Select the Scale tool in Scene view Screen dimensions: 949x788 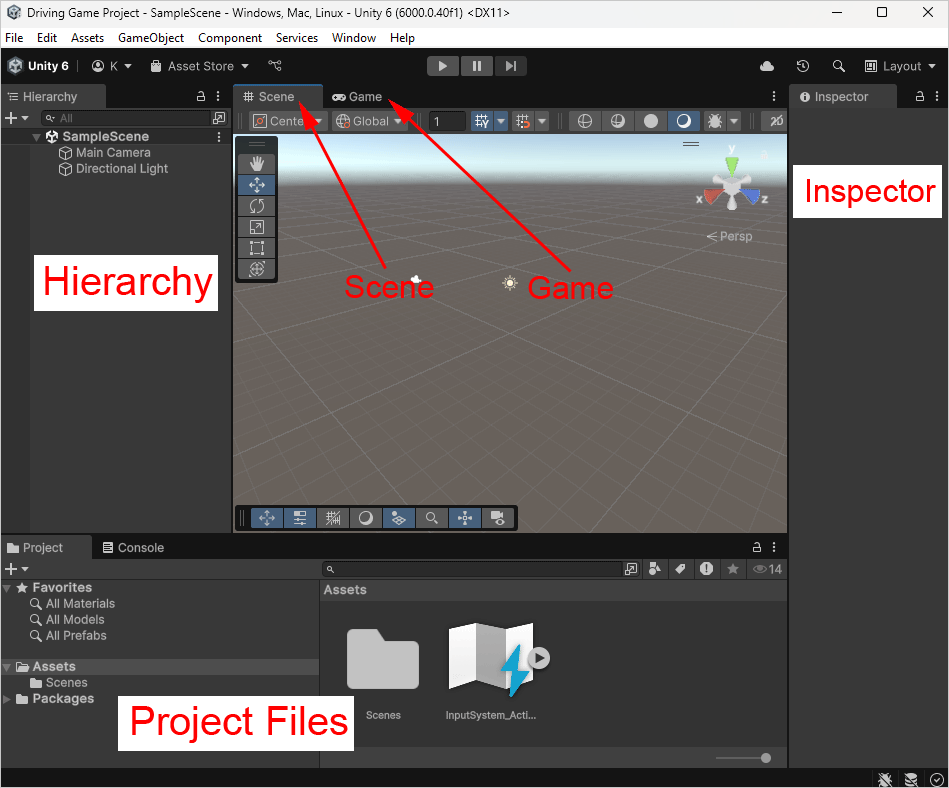[x=256, y=227]
